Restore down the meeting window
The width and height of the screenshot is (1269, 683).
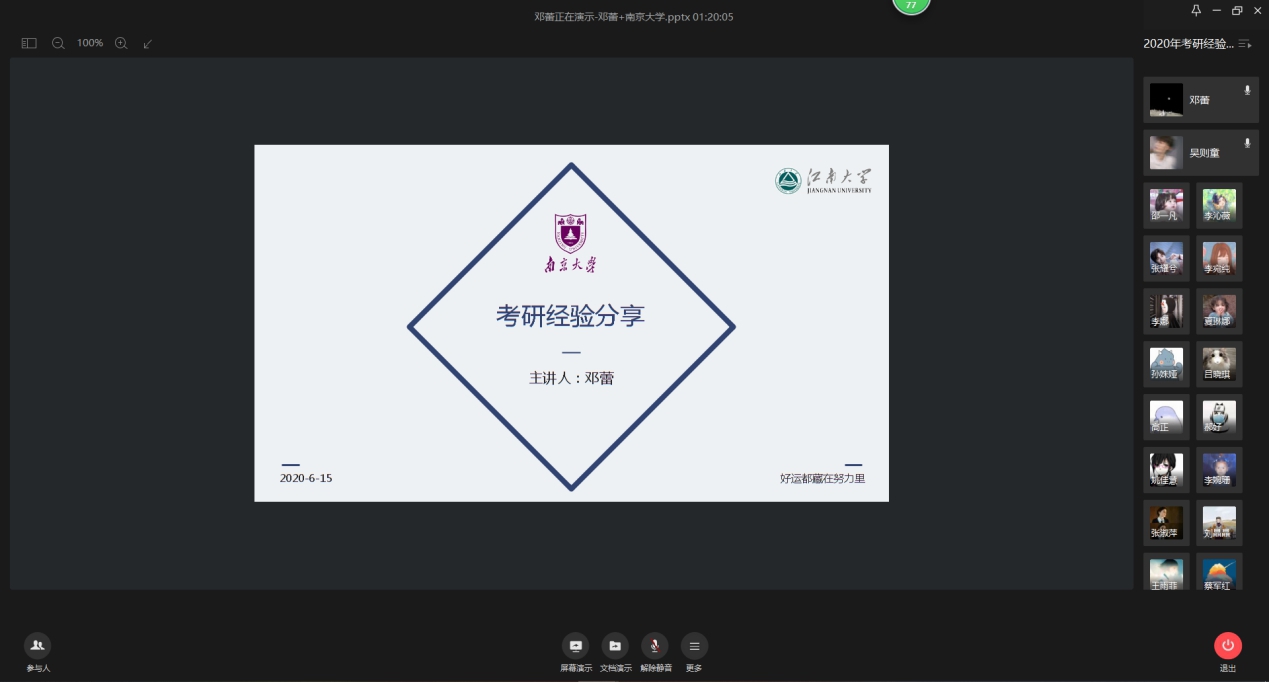tap(1237, 10)
